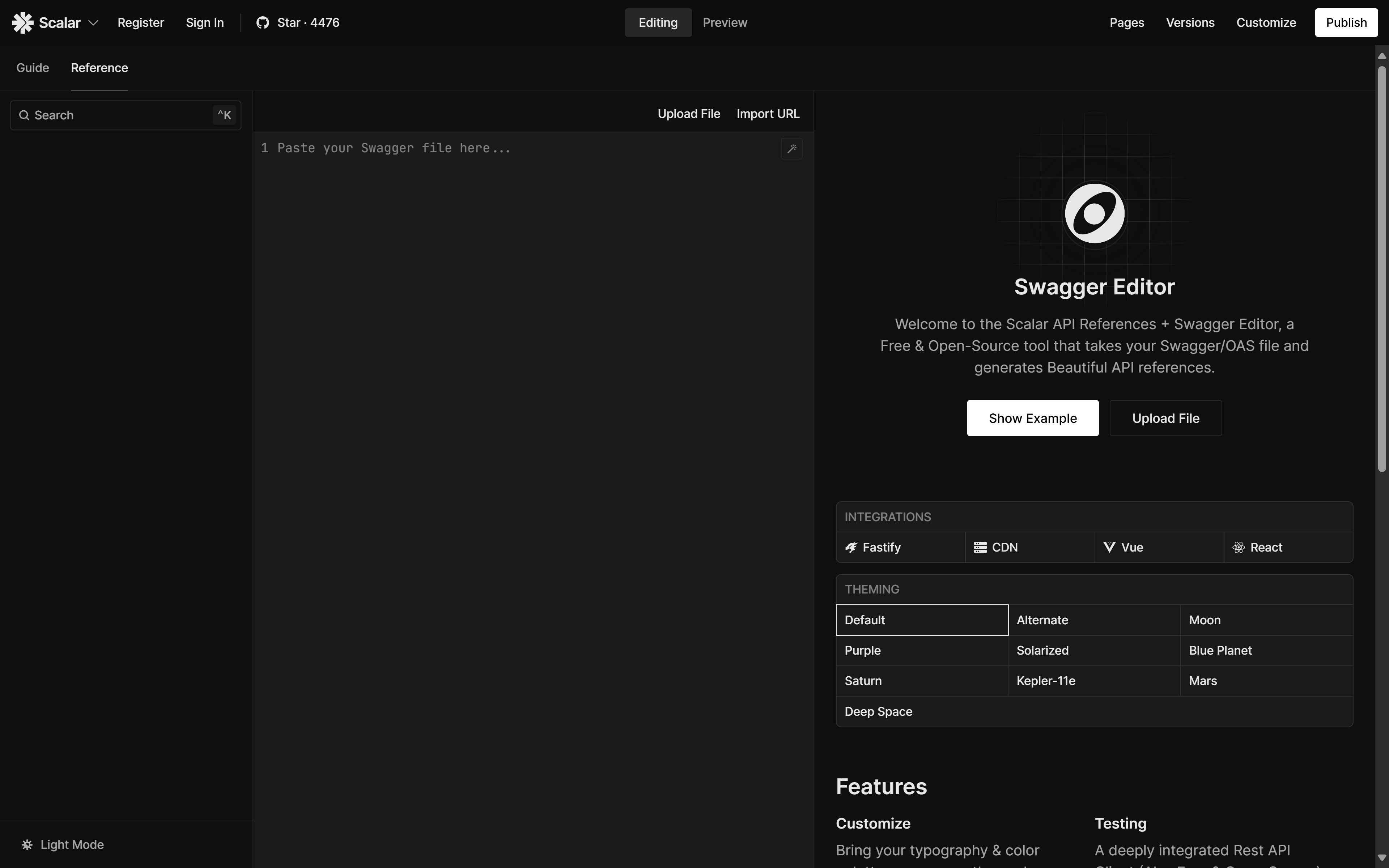The width and height of the screenshot is (1389, 868).
Task: Select the Editing mode toggle
Action: (658, 22)
